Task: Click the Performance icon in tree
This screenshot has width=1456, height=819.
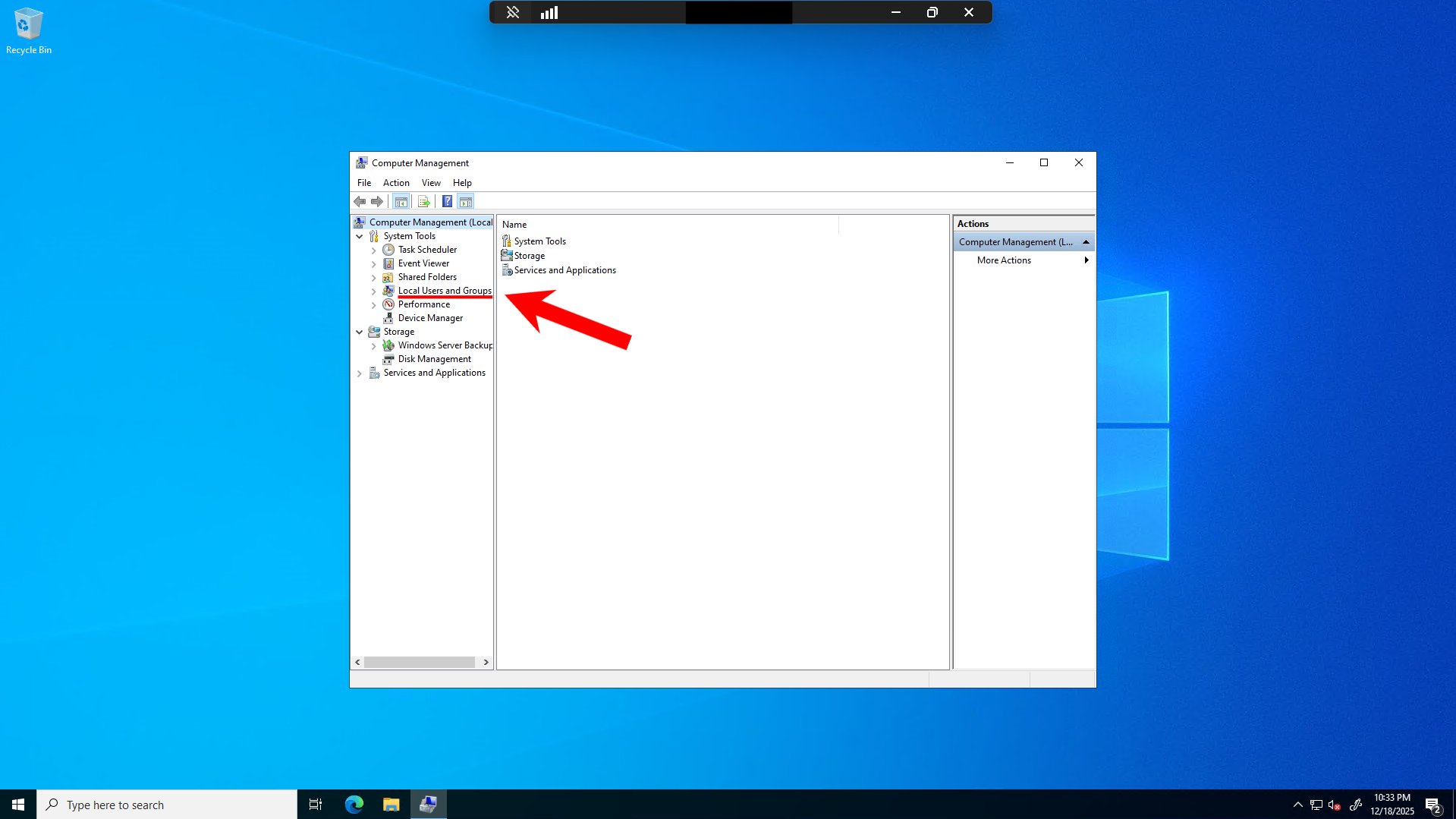Action: pos(388,304)
